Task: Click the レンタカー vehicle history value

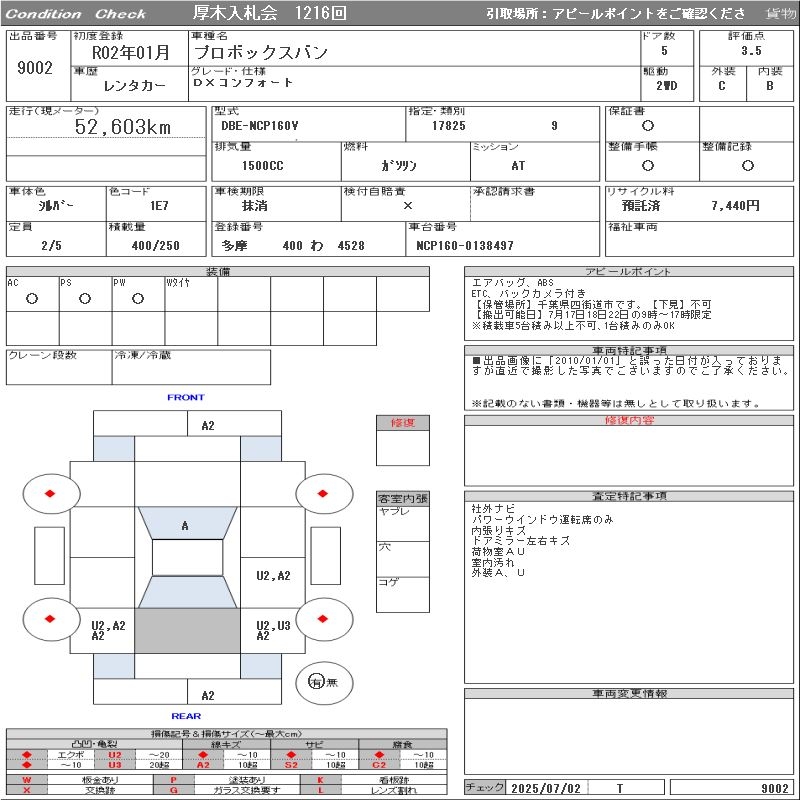Action: 135,86
